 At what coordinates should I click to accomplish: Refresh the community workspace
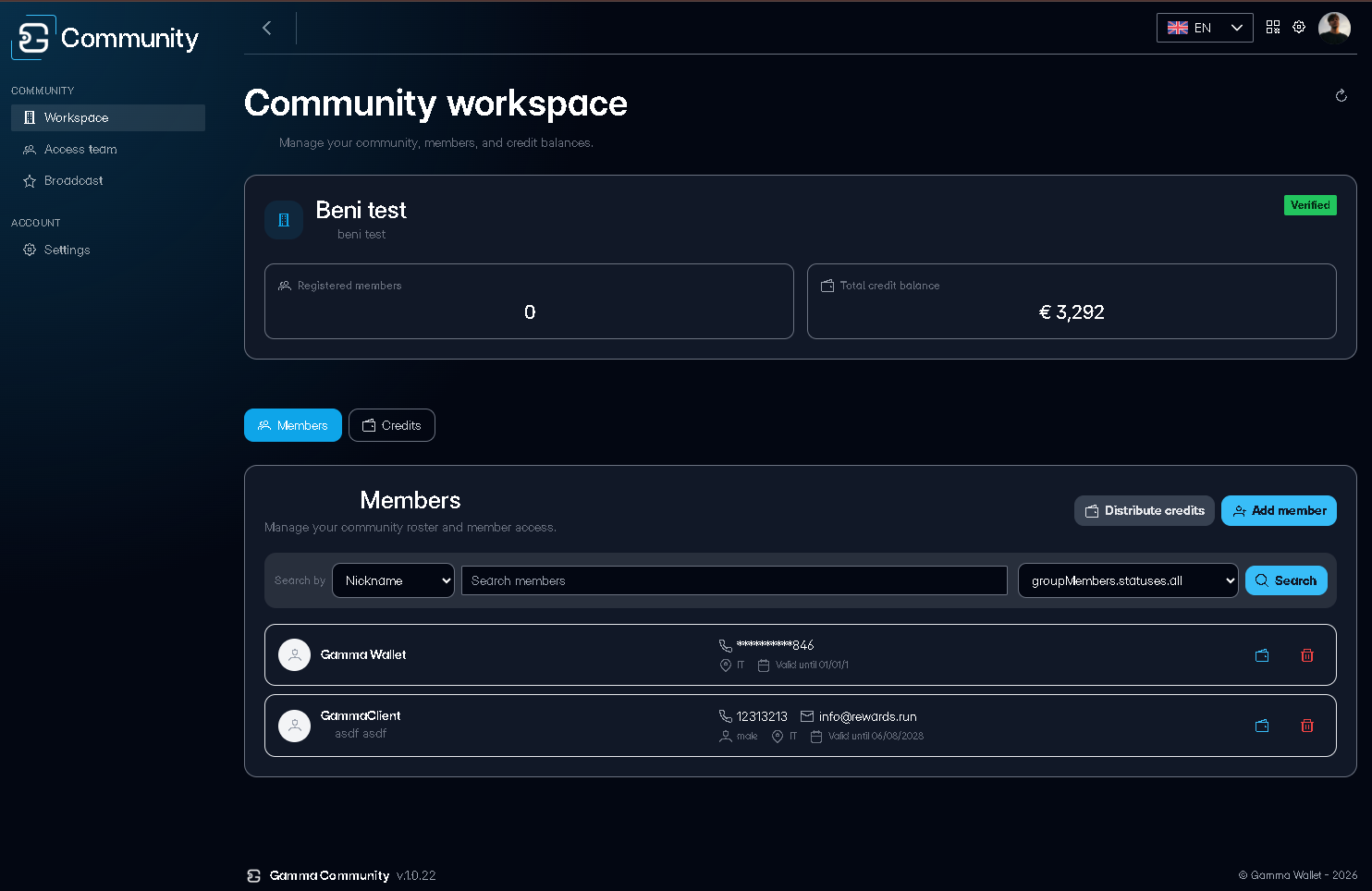click(x=1341, y=95)
